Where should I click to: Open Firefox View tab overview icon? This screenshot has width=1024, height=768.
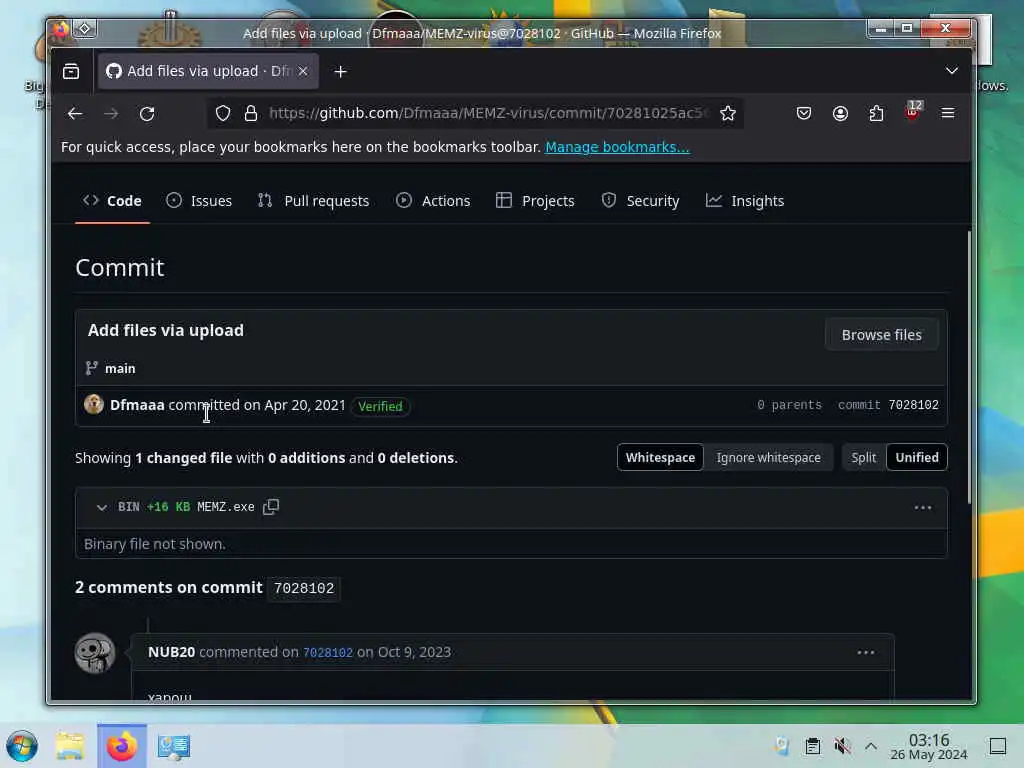(x=71, y=71)
